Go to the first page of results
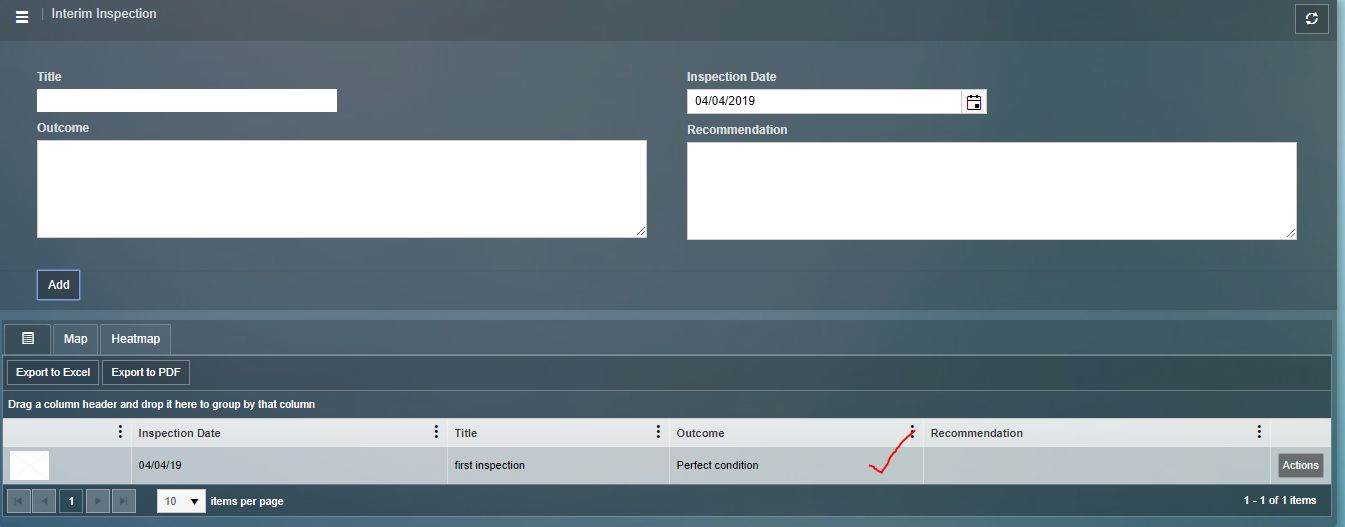The height and width of the screenshot is (527, 1345). click(18, 501)
